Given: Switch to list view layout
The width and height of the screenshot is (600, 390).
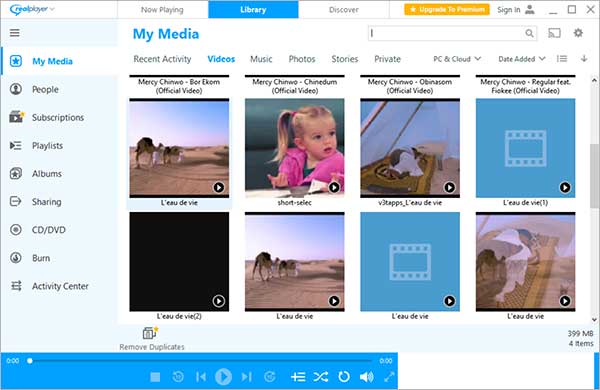Looking at the screenshot, I should 562,59.
